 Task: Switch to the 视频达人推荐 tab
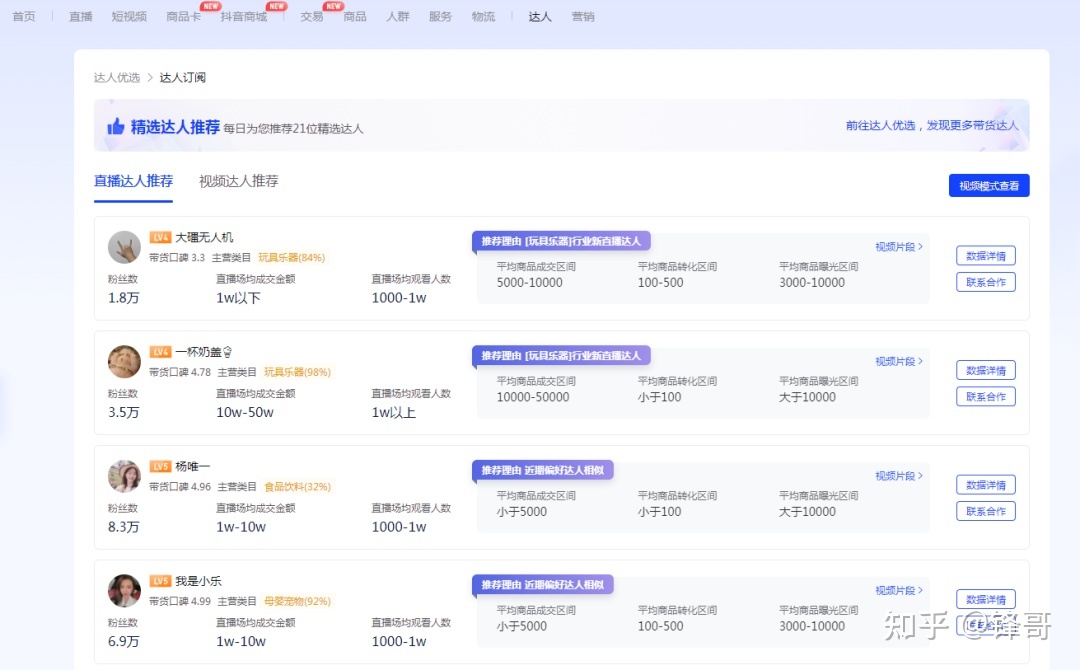(x=238, y=181)
